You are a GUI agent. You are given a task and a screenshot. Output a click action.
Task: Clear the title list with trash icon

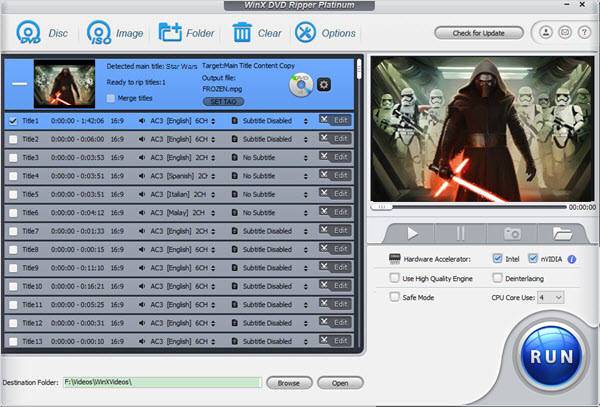[242, 33]
